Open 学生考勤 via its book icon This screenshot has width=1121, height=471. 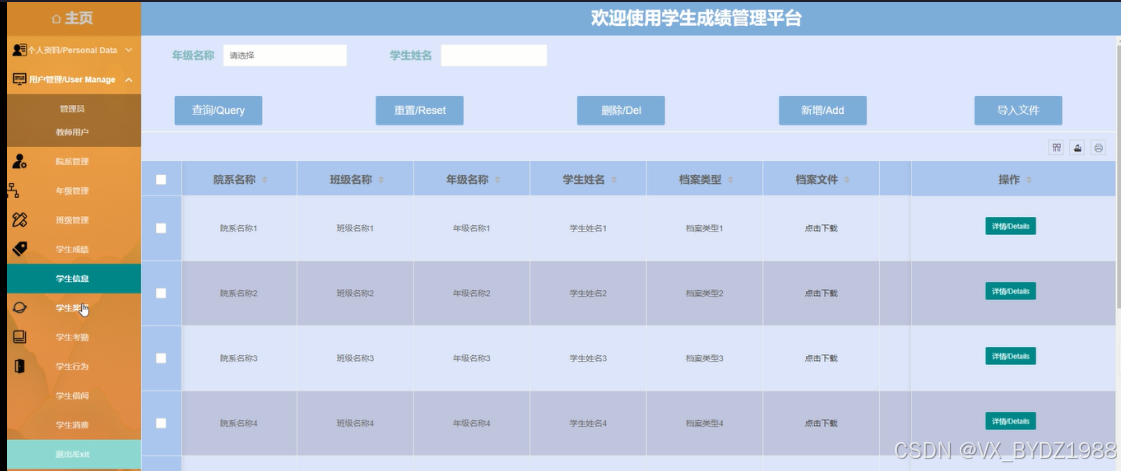[20, 337]
